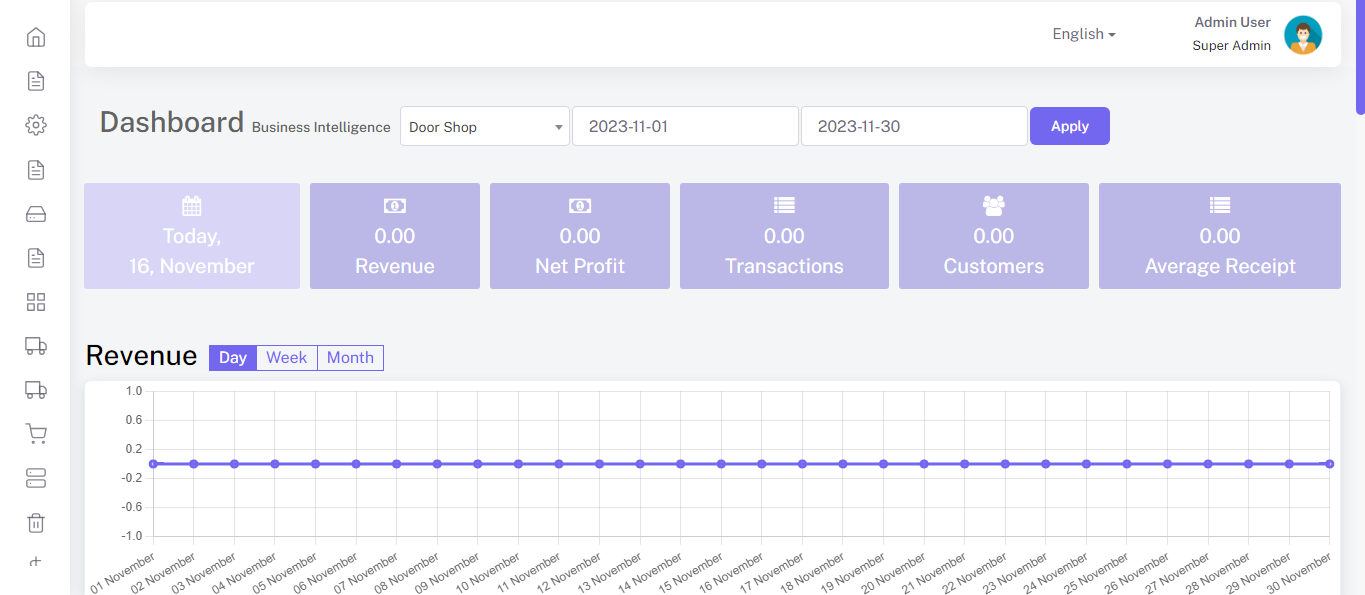
Task: Click the Customers group icon on card
Action: (x=993, y=205)
